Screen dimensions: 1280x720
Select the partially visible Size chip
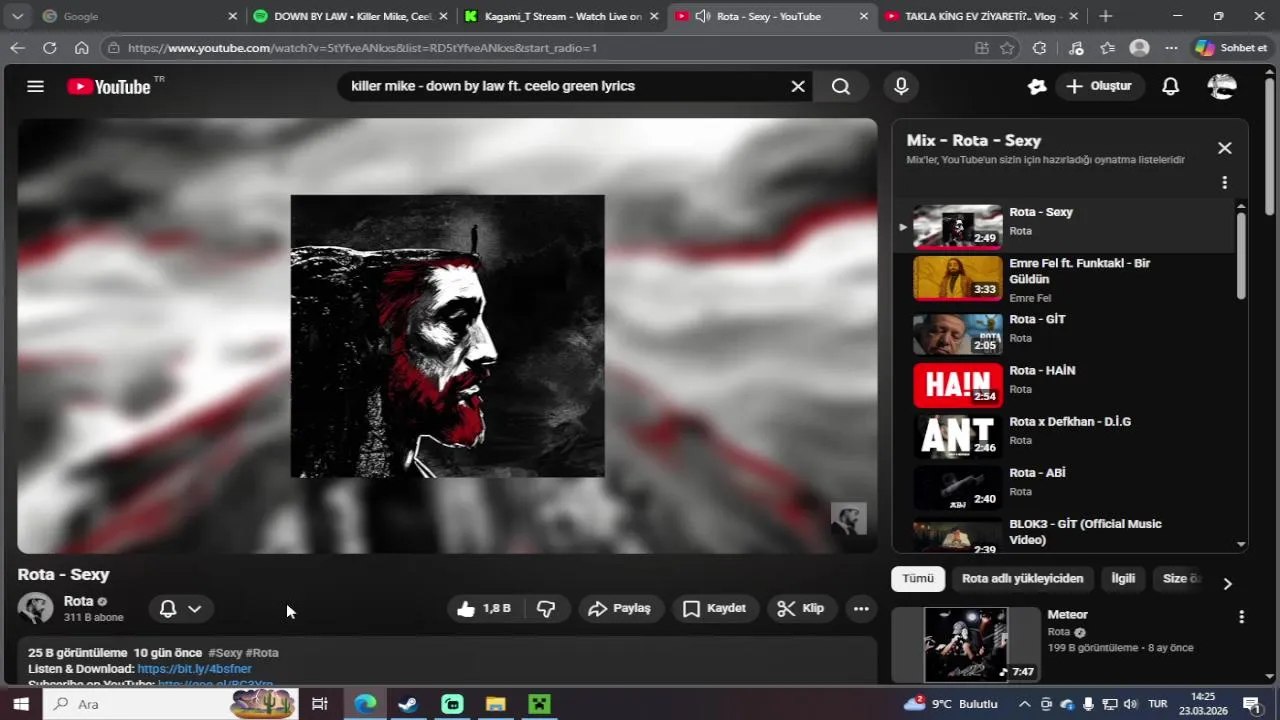pos(1181,579)
